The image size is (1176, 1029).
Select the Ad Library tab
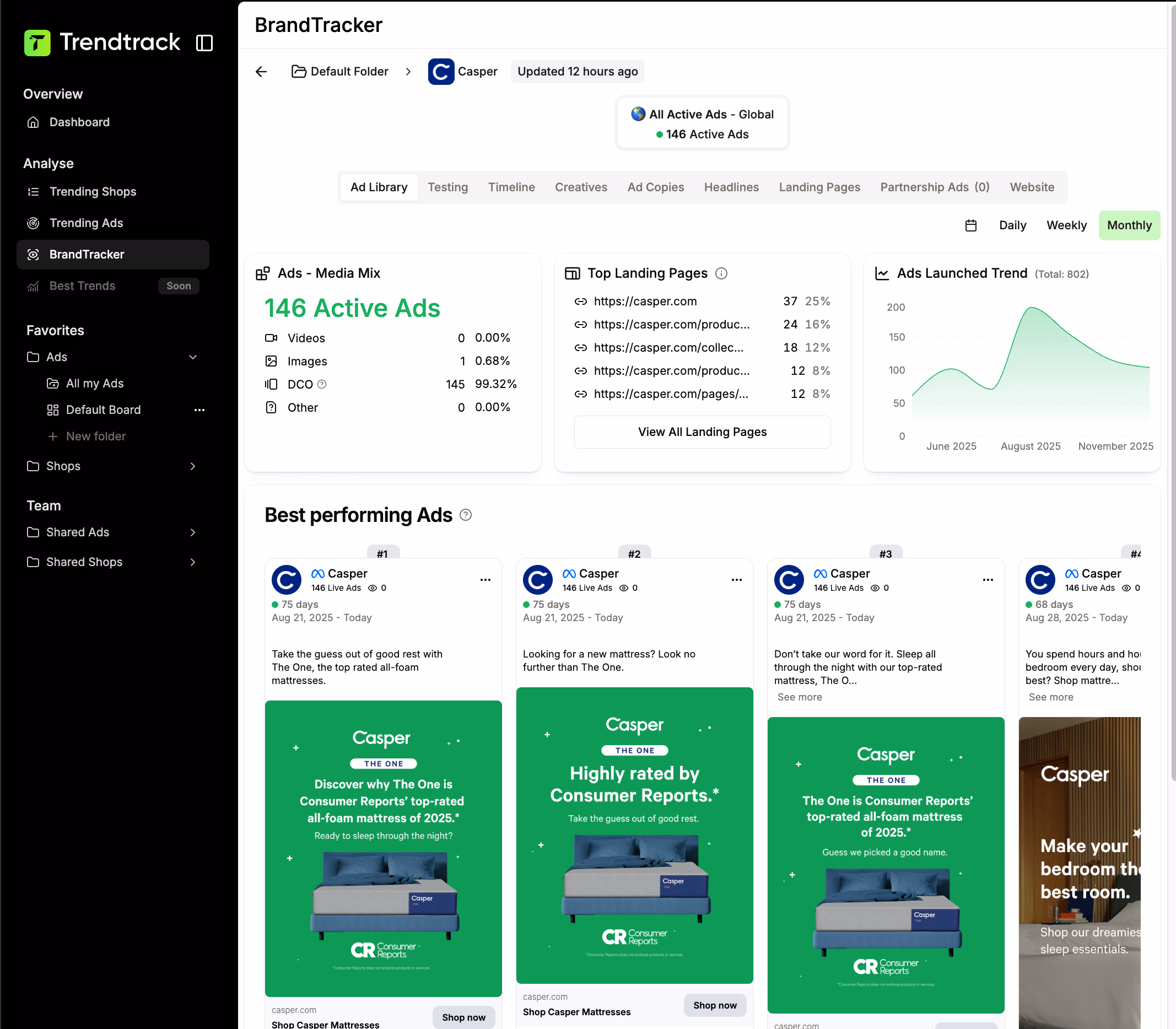pyautogui.click(x=379, y=187)
